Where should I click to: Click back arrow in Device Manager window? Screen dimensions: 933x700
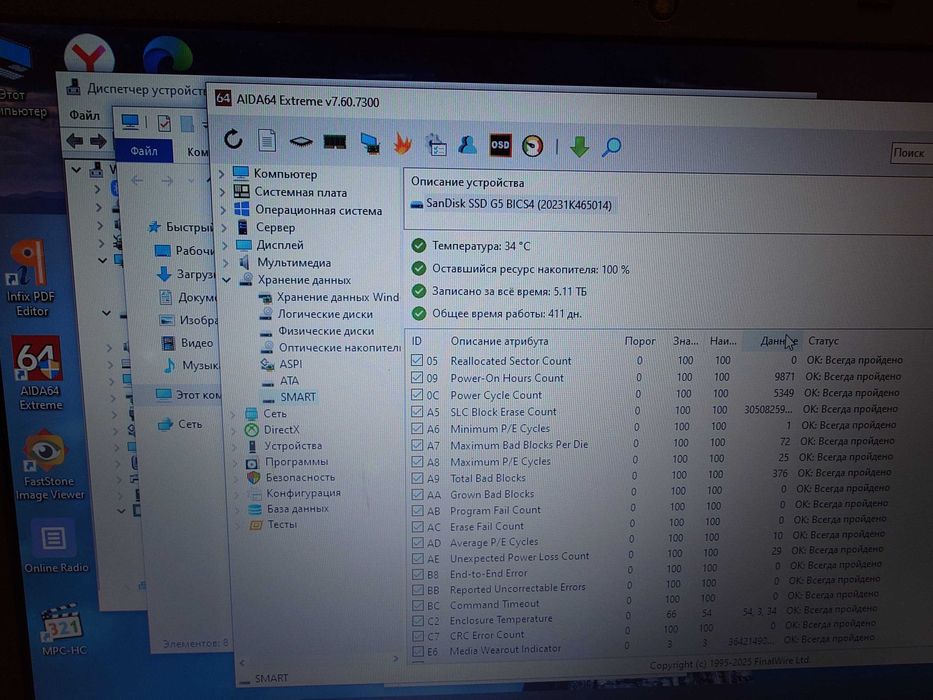coord(75,140)
